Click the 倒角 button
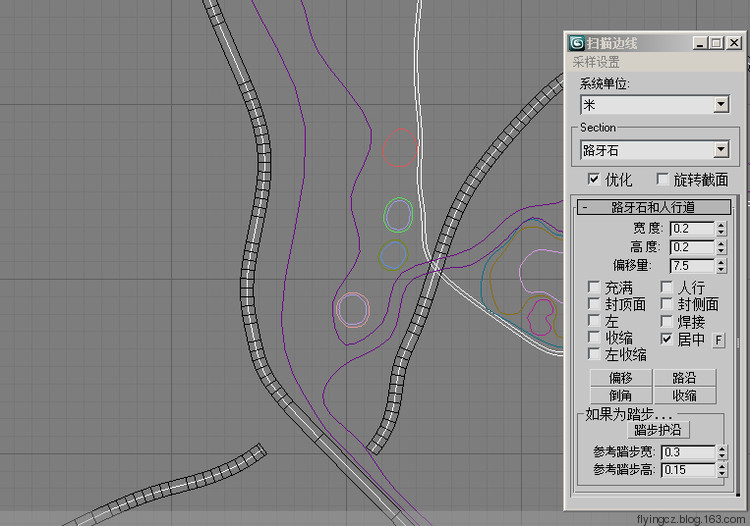 coord(621,396)
